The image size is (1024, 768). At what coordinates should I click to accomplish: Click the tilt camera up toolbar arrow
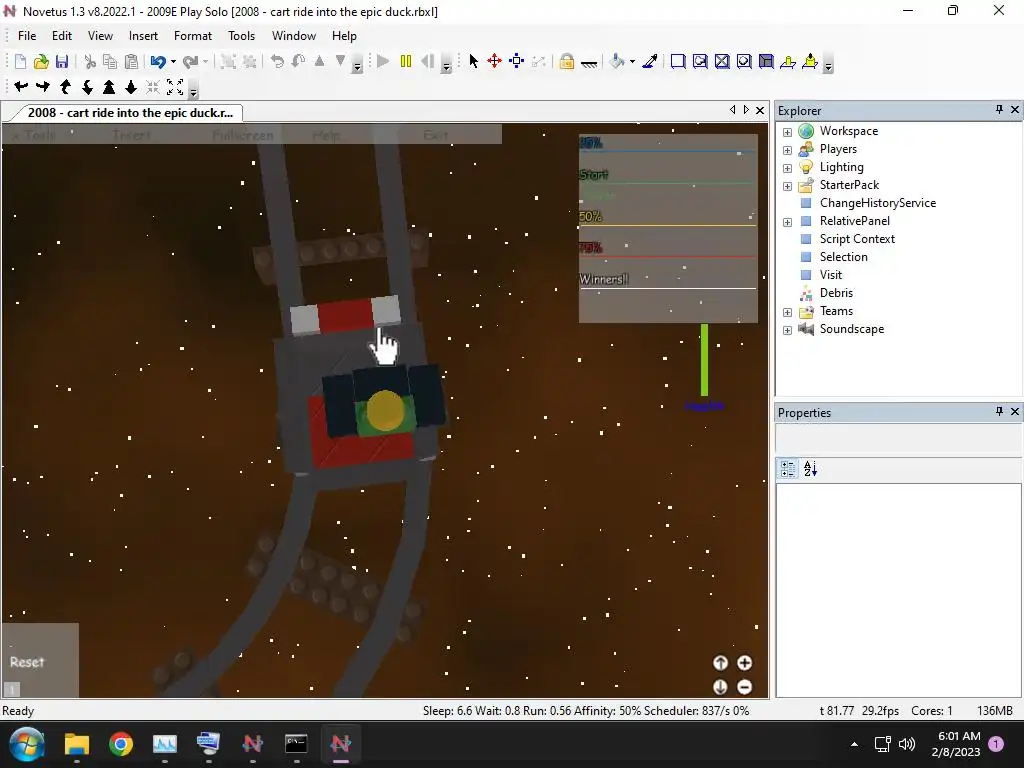point(65,86)
